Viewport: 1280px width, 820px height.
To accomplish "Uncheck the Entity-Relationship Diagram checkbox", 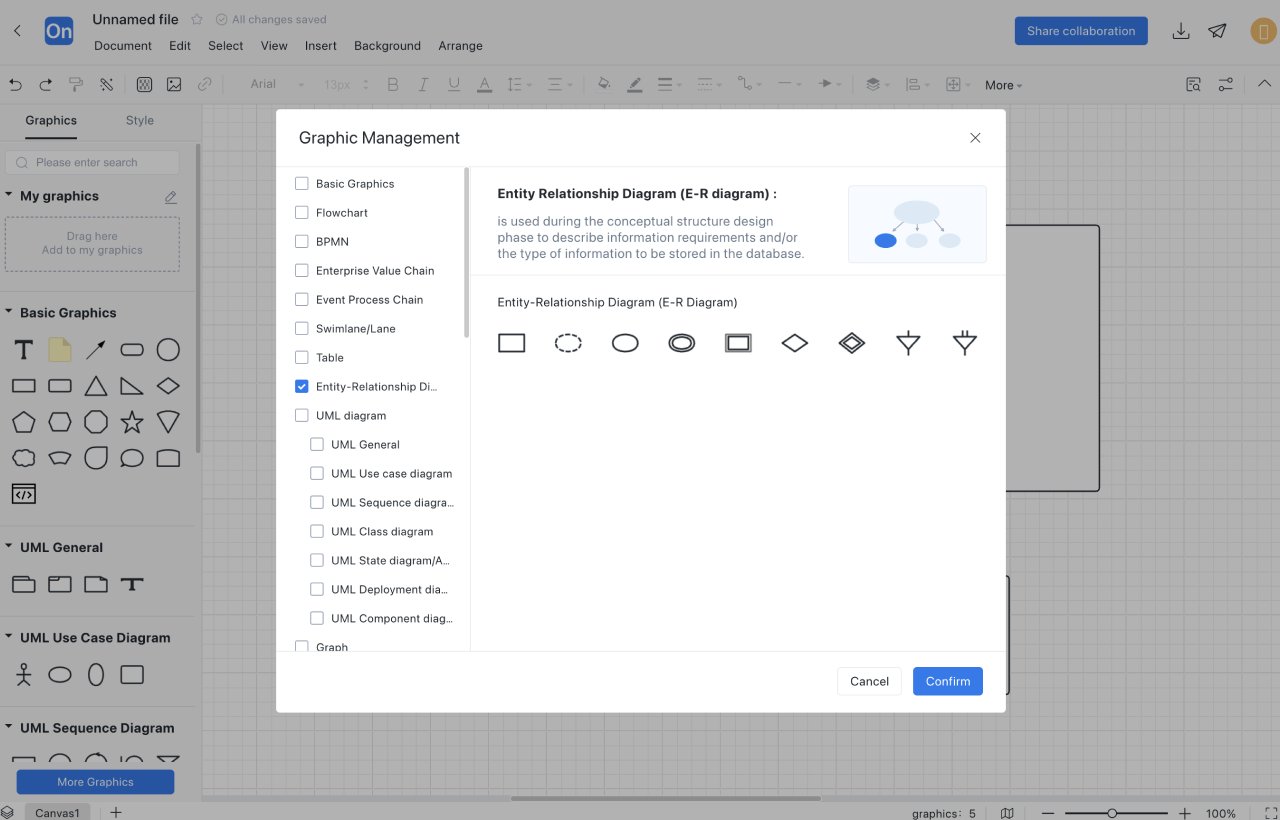I will click(x=302, y=386).
